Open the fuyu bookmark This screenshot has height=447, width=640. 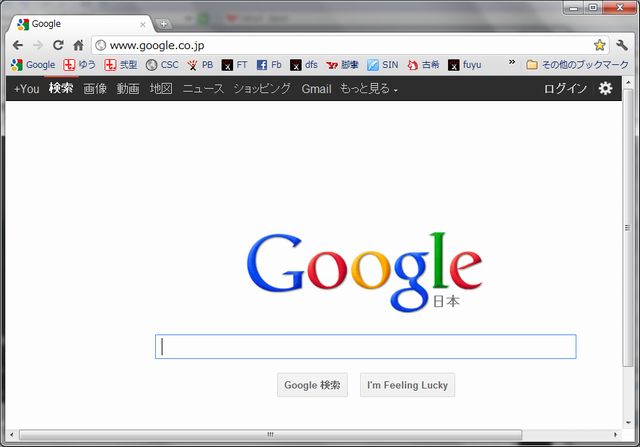tap(464, 64)
